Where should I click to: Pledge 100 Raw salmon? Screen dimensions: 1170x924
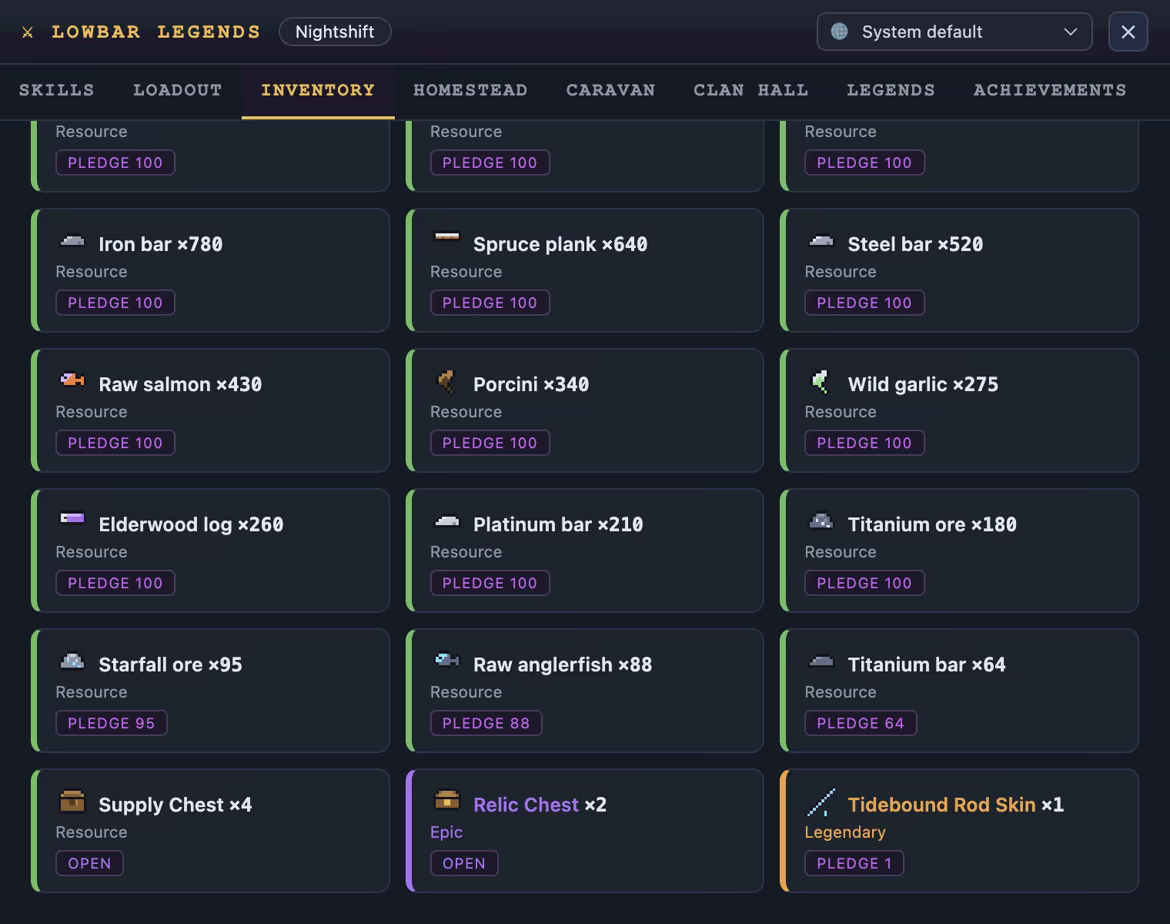(x=115, y=443)
